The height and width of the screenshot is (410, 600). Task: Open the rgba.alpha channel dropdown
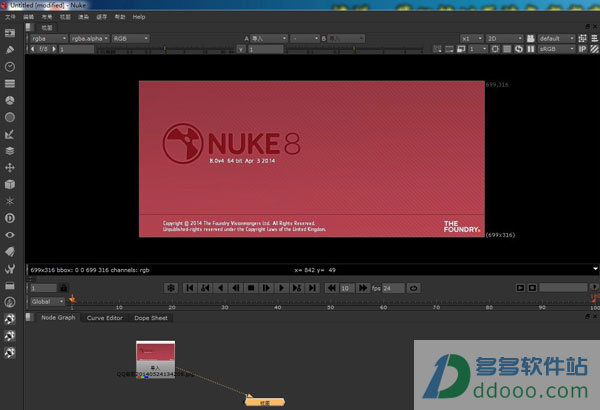coord(90,38)
